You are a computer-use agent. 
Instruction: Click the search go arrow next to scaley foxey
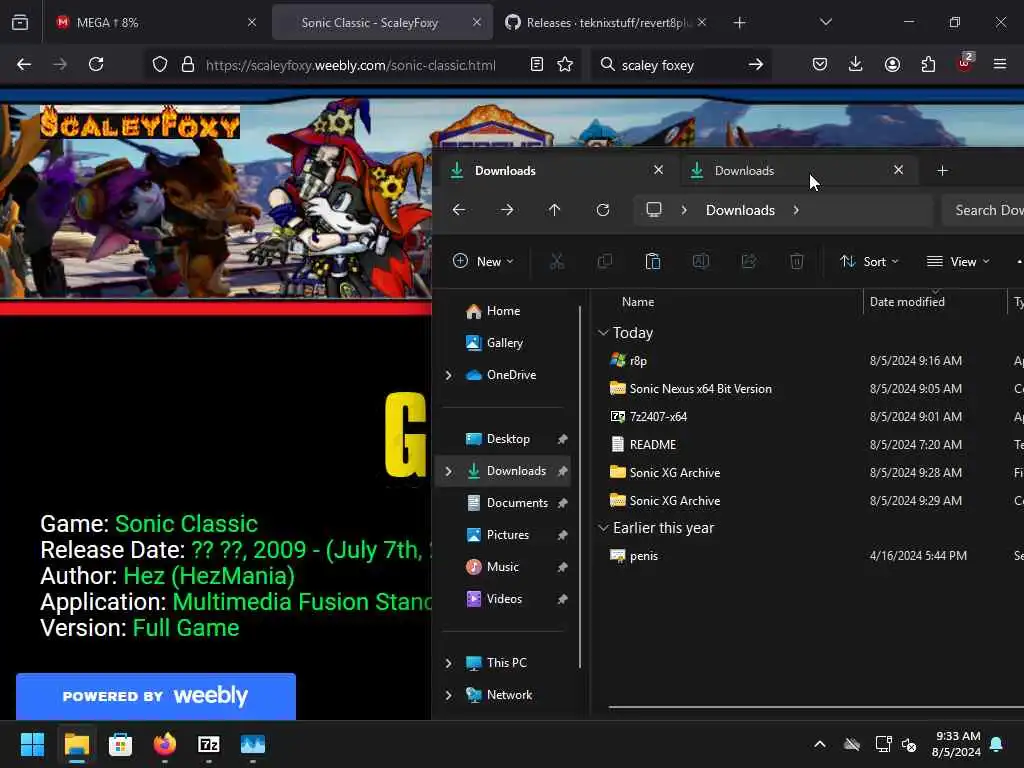[x=756, y=64]
